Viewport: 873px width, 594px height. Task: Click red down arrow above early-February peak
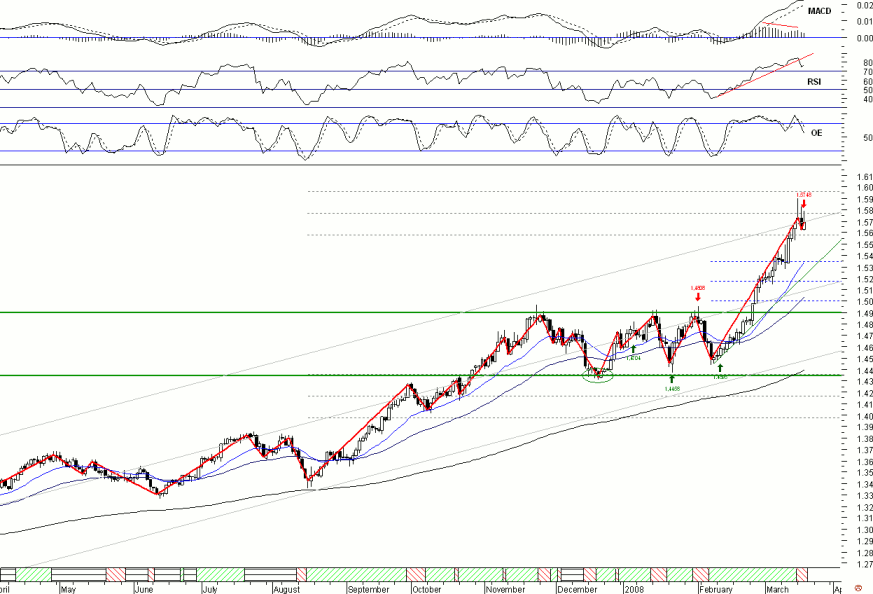(698, 297)
